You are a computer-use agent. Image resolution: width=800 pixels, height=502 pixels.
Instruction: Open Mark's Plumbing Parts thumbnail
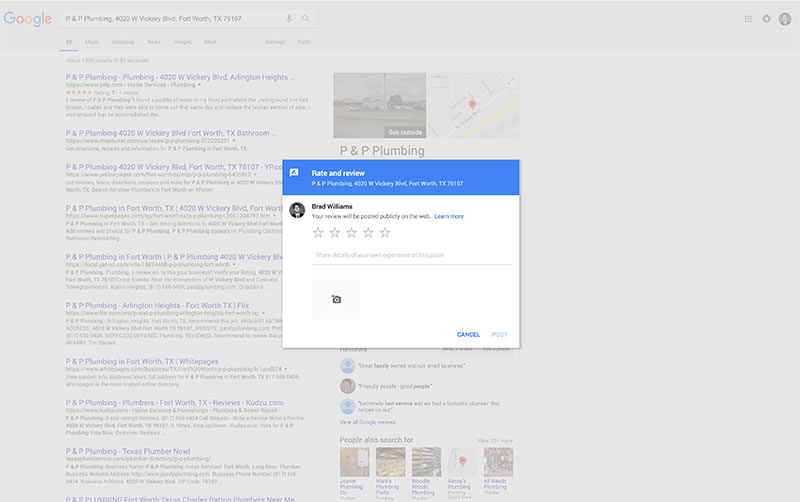(x=390, y=462)
